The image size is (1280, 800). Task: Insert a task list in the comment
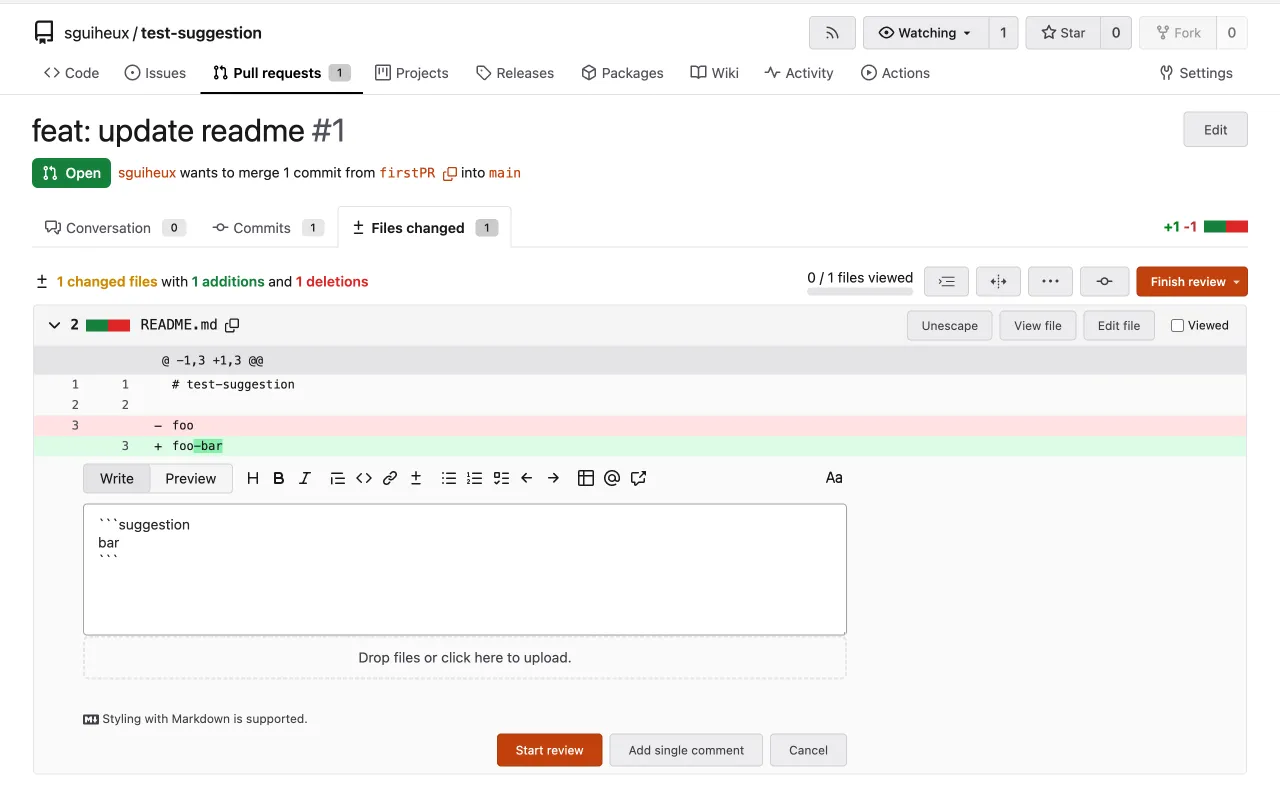pyautogui.click(x=501, y=478)
